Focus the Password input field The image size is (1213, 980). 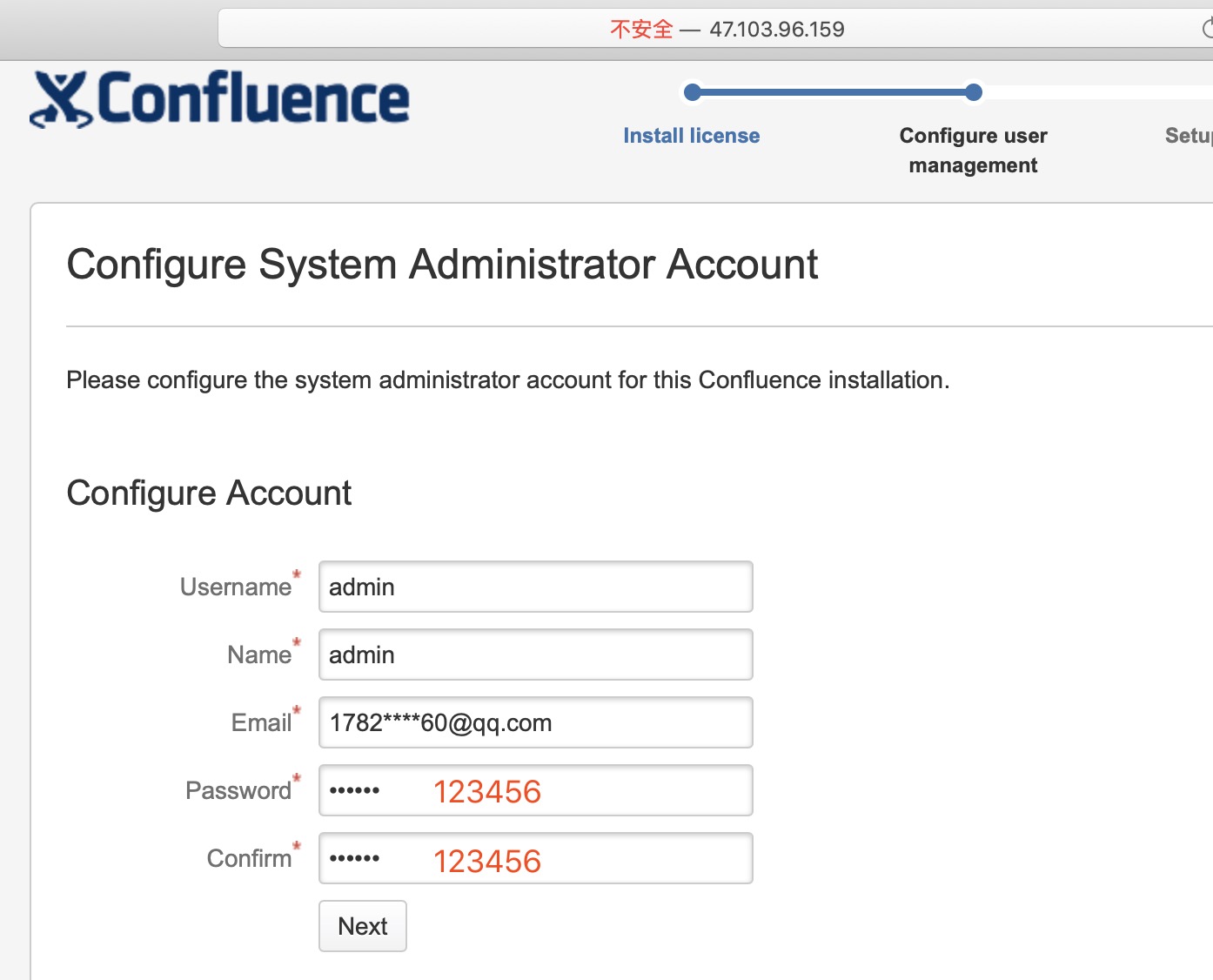click(536, 790)
